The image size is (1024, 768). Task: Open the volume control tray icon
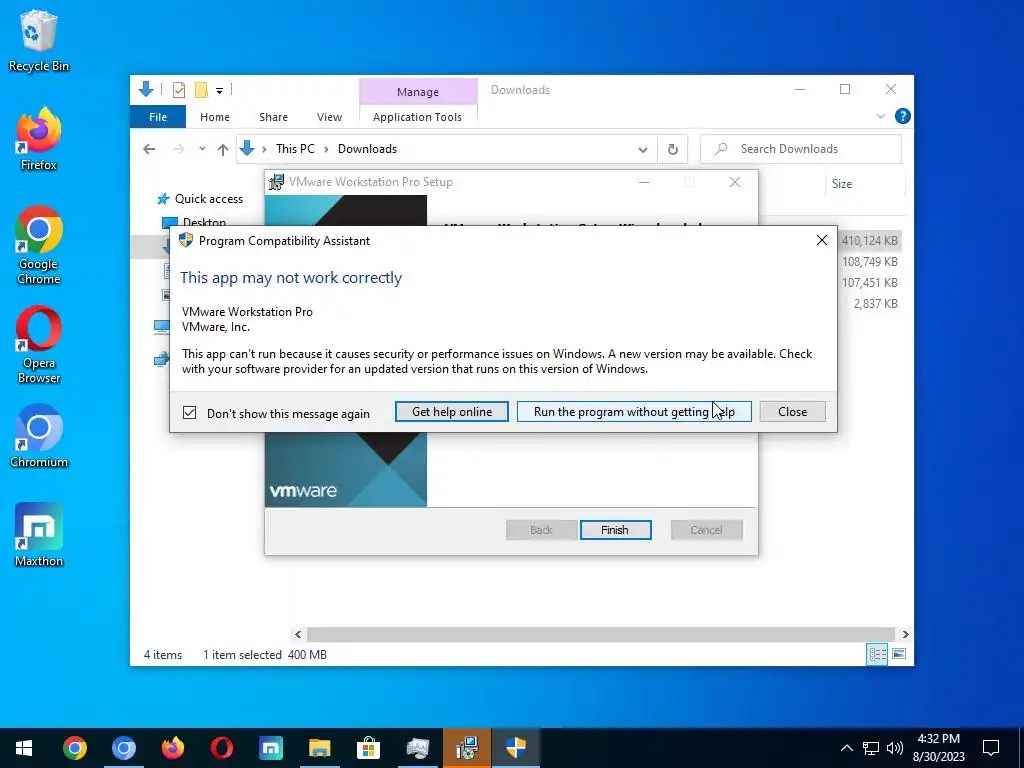click(x=895, y=748)
